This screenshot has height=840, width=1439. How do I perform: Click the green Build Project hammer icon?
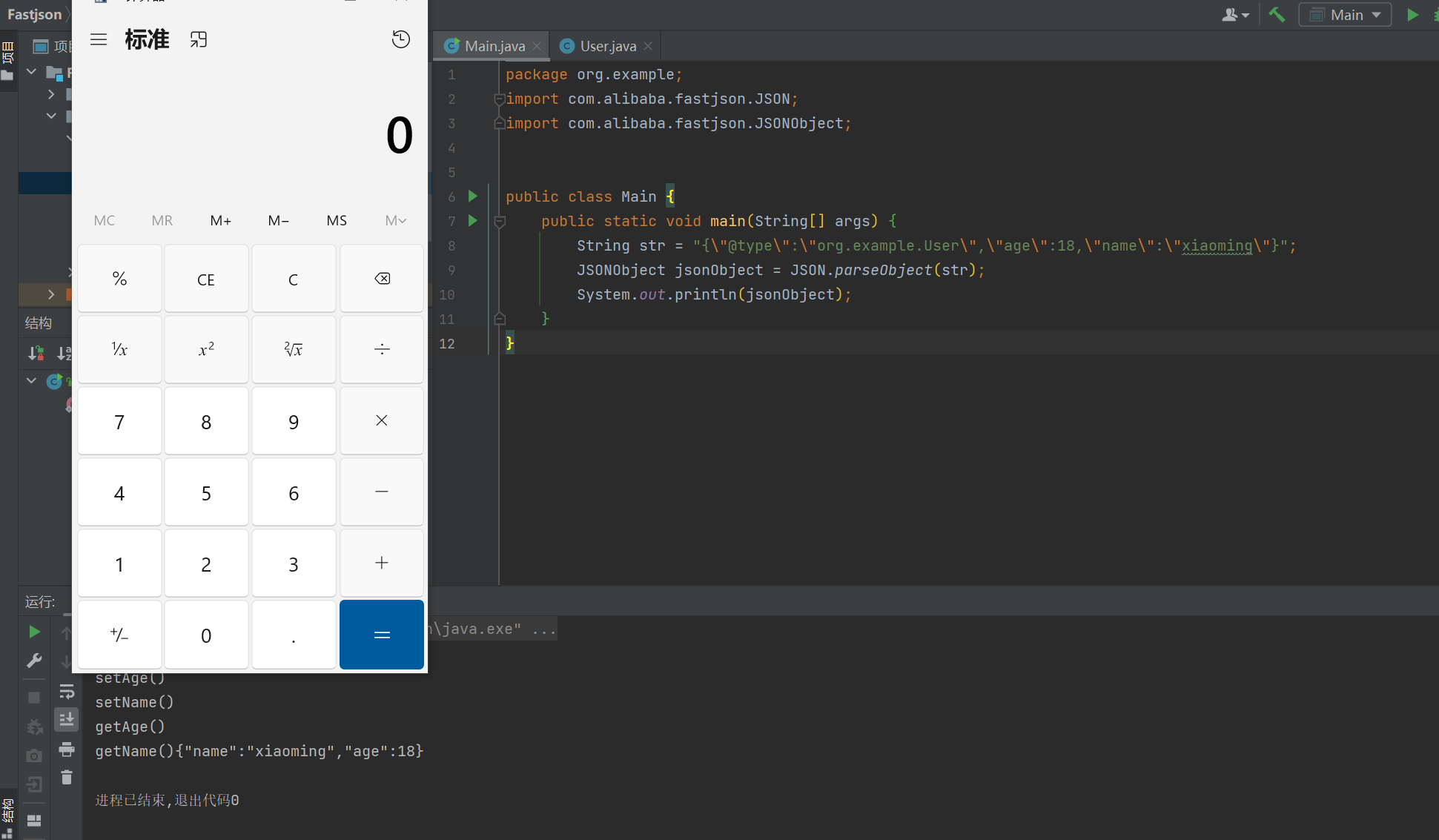point(1277,15)
